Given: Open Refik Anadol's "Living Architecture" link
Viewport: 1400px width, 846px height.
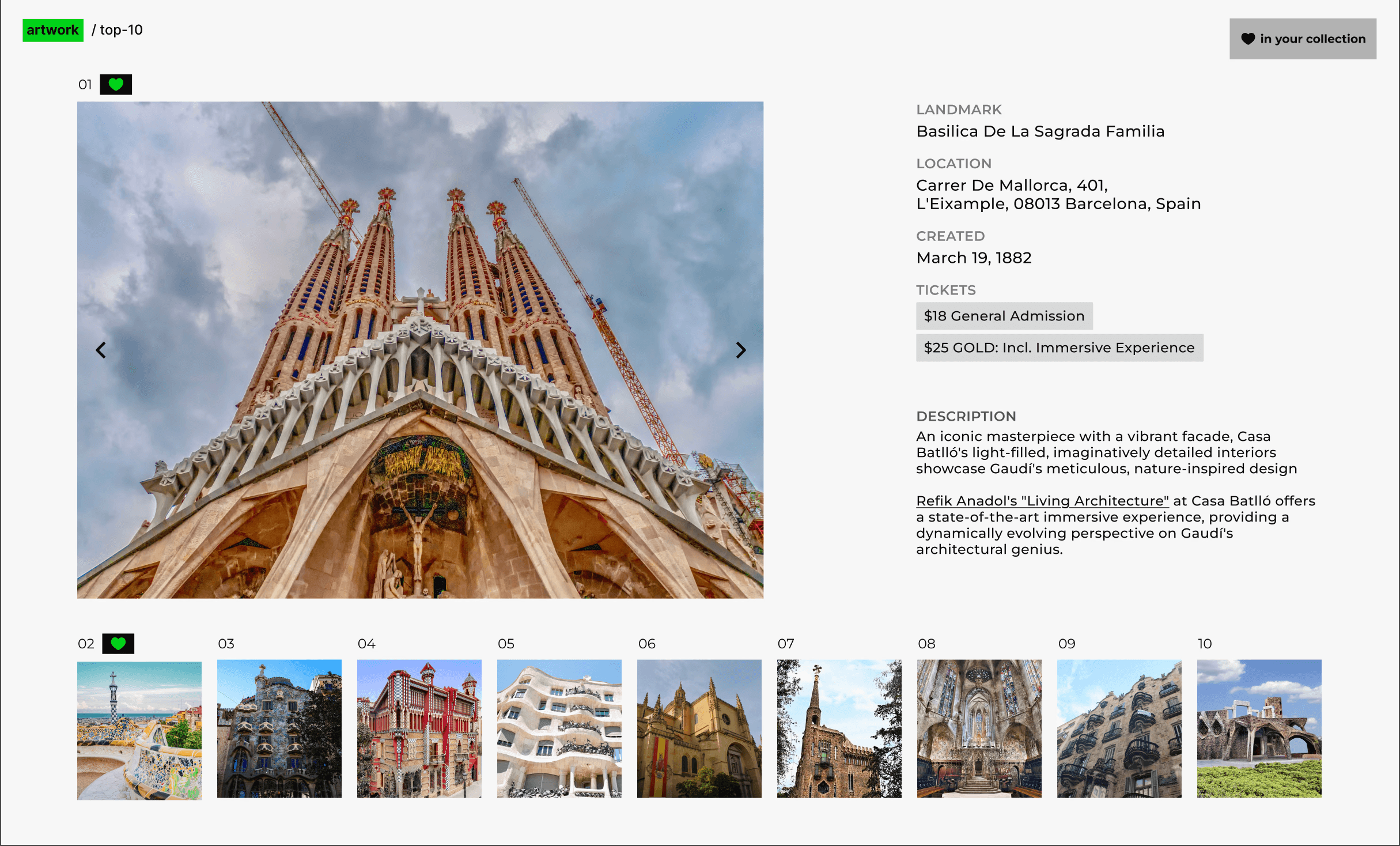Looking at the screenshot, I should coord(1042,501).
